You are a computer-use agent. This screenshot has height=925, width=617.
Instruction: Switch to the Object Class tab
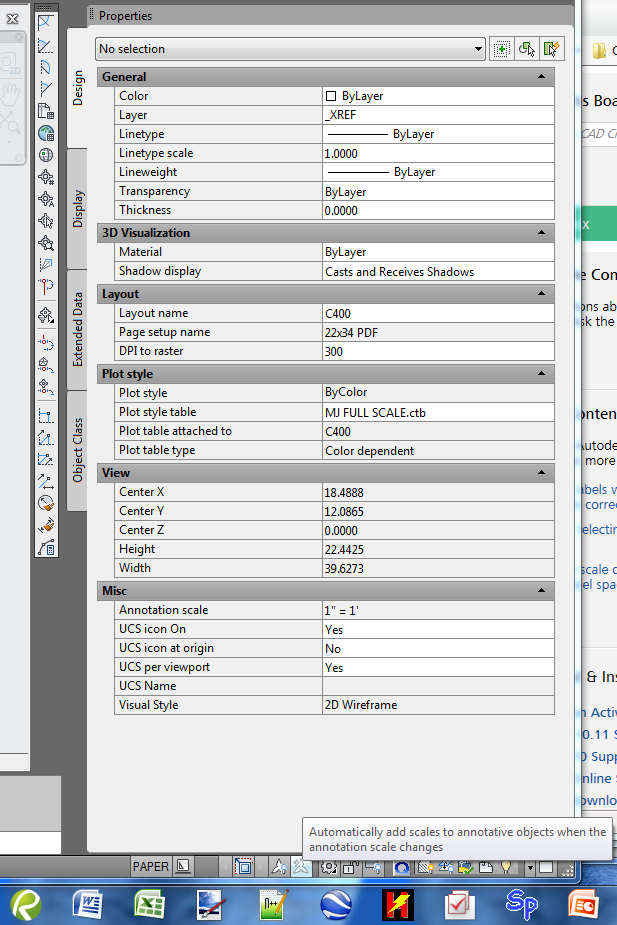[78, 451]
